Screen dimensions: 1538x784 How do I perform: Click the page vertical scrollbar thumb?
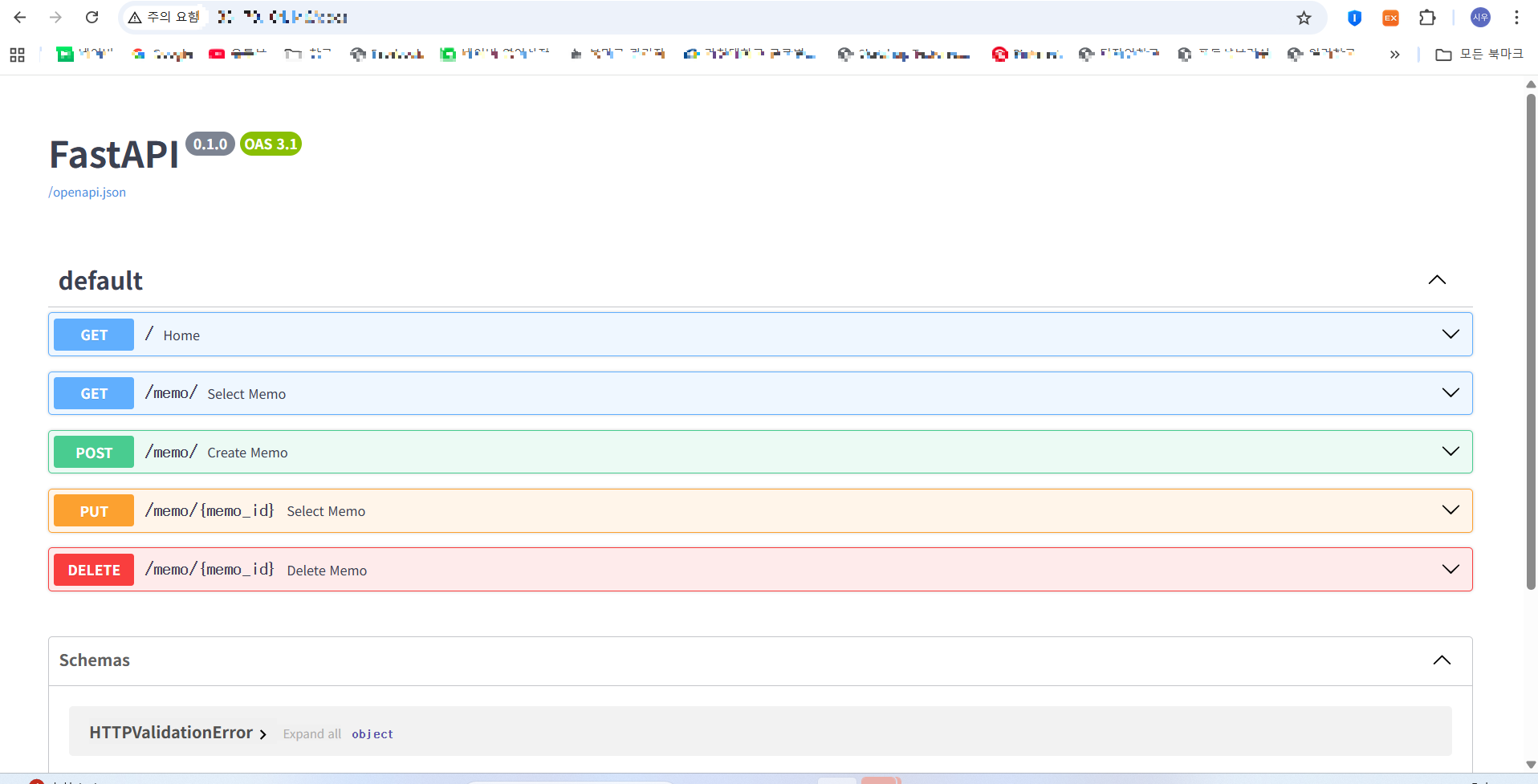[x=1531, y=341]
